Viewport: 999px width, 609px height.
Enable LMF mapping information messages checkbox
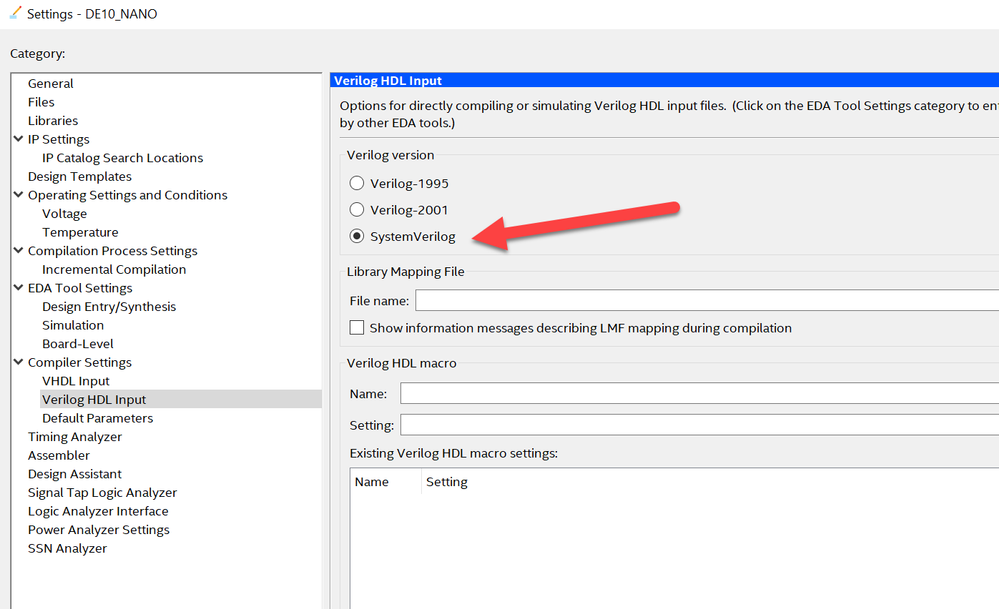click(357, 327)
